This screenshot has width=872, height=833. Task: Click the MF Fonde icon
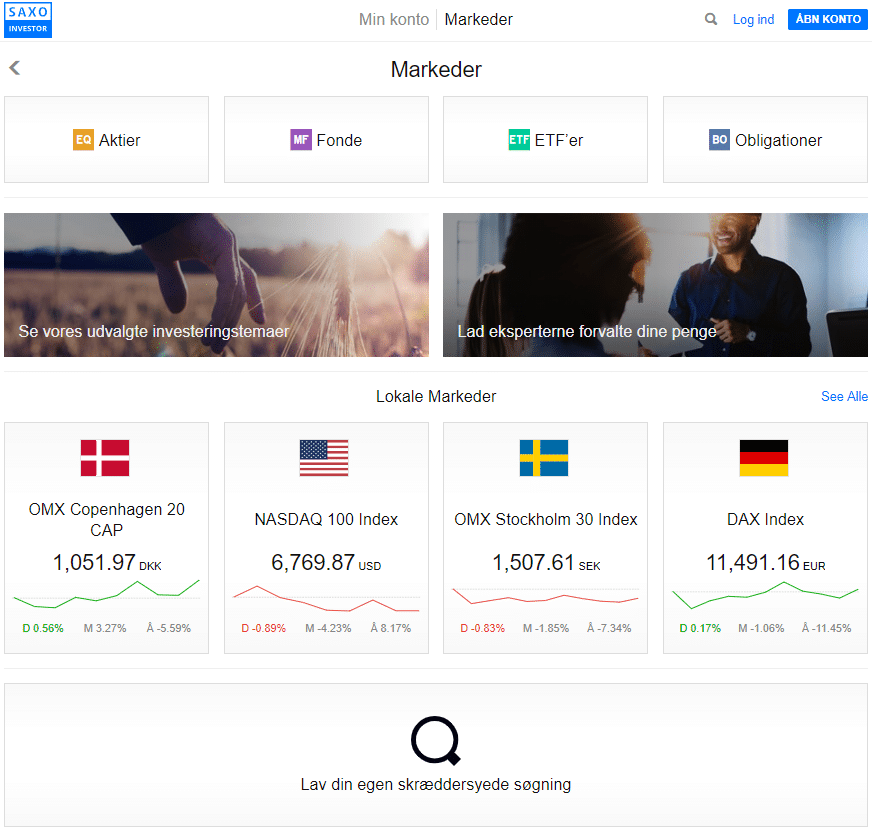[x=301, y=140]
